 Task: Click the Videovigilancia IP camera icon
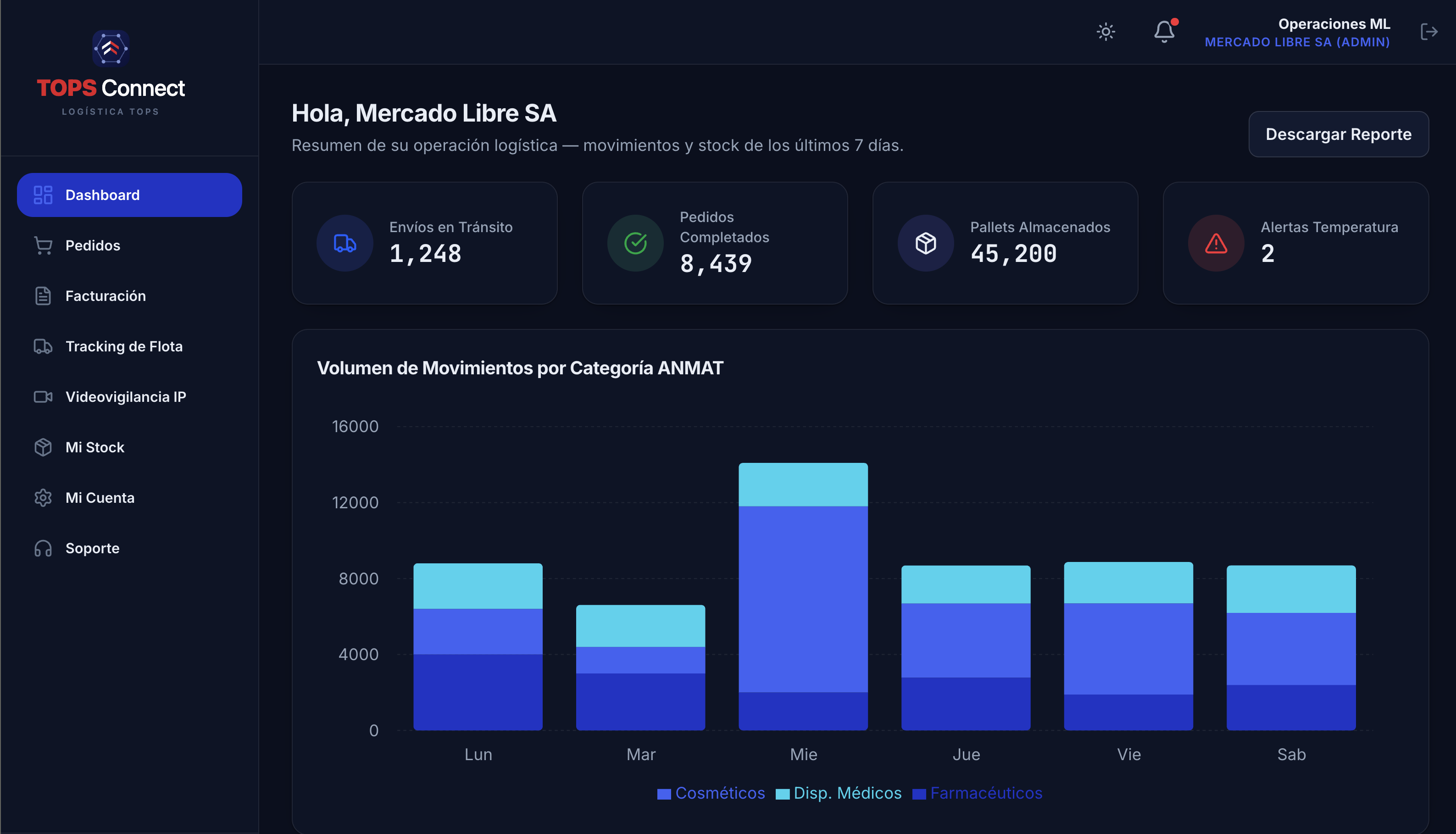[x=43, y=396]
